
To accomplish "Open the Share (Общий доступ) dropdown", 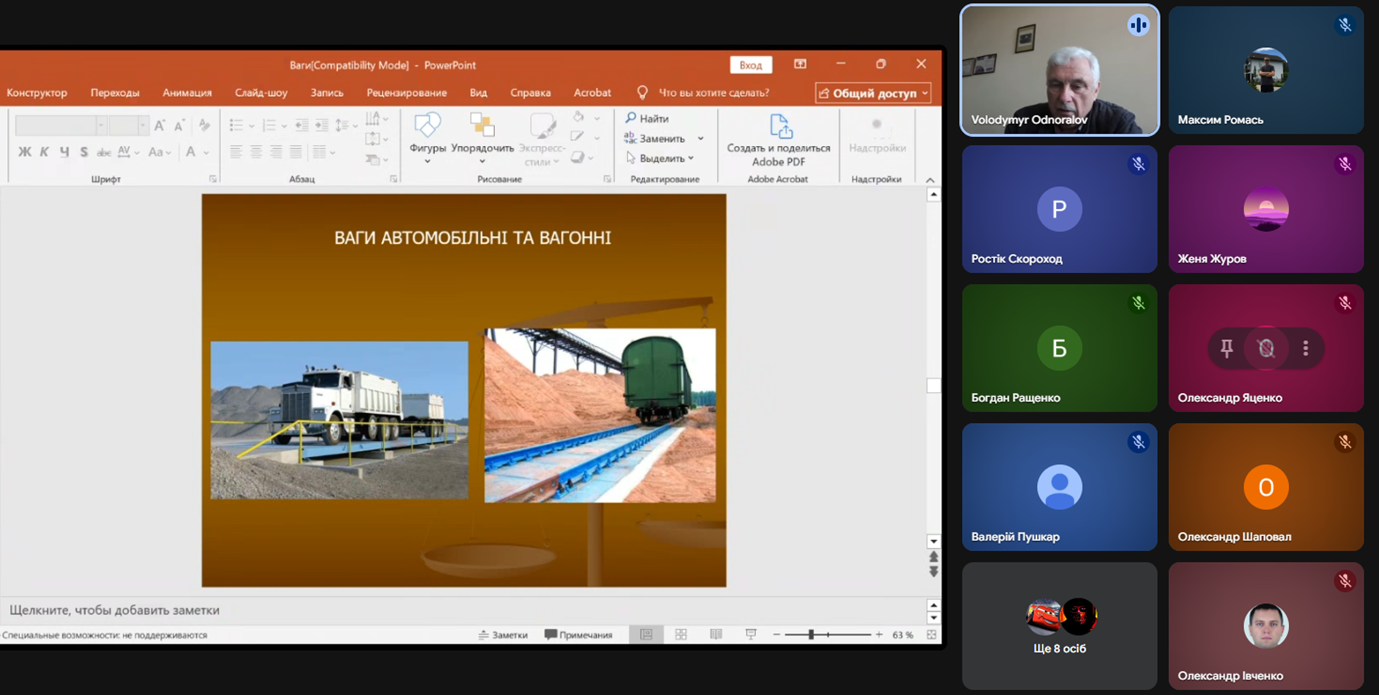I will 873,93.
